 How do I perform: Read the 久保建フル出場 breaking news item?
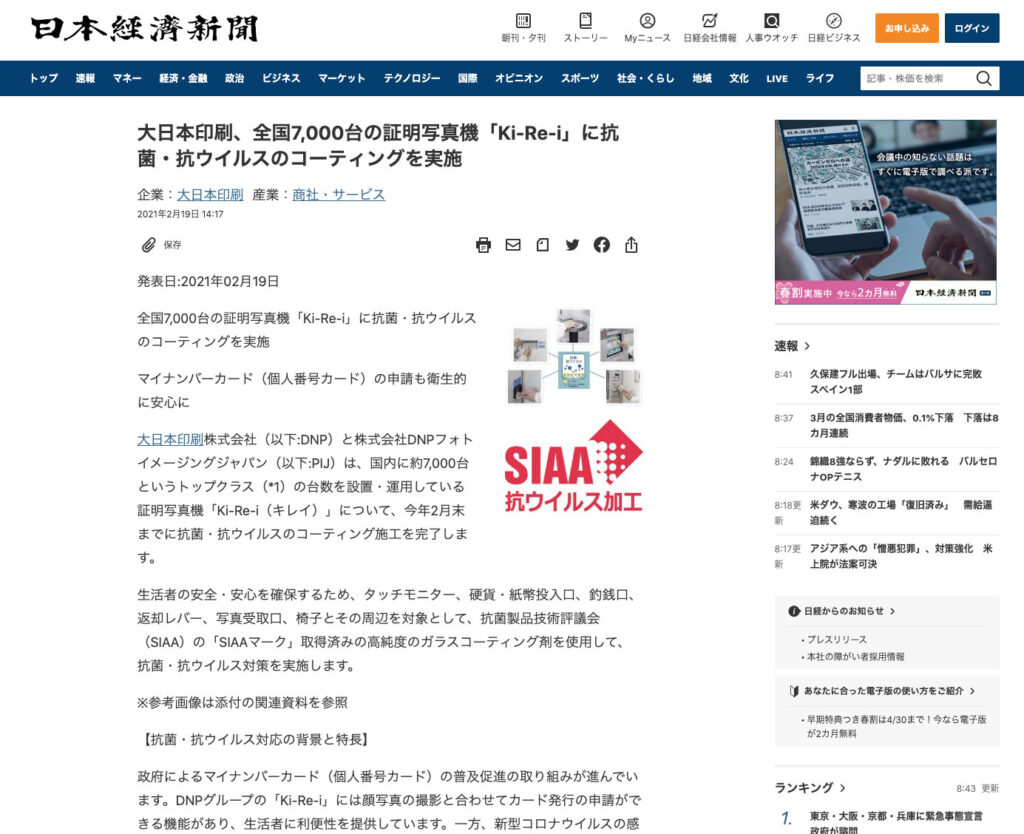point(895,381)
